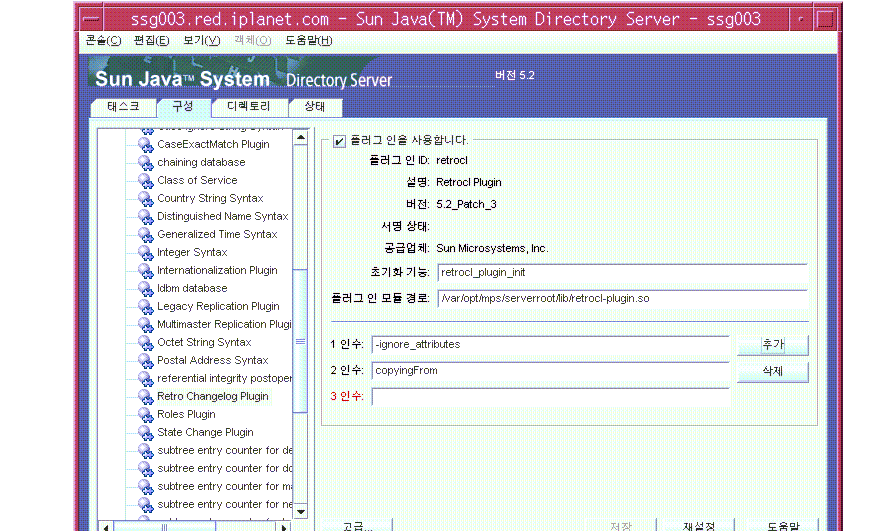
Task: Open the 보기 menu
Action: coord(201,40)
